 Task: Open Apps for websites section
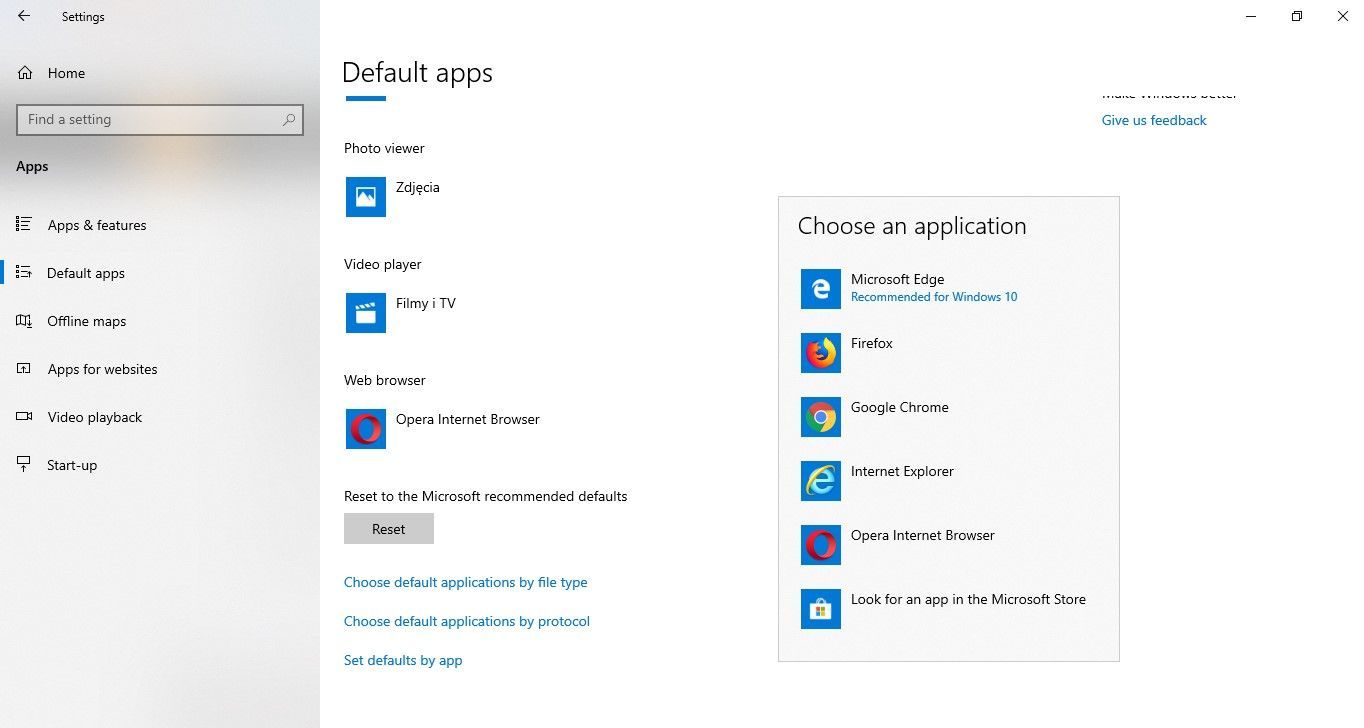[102, 369]
